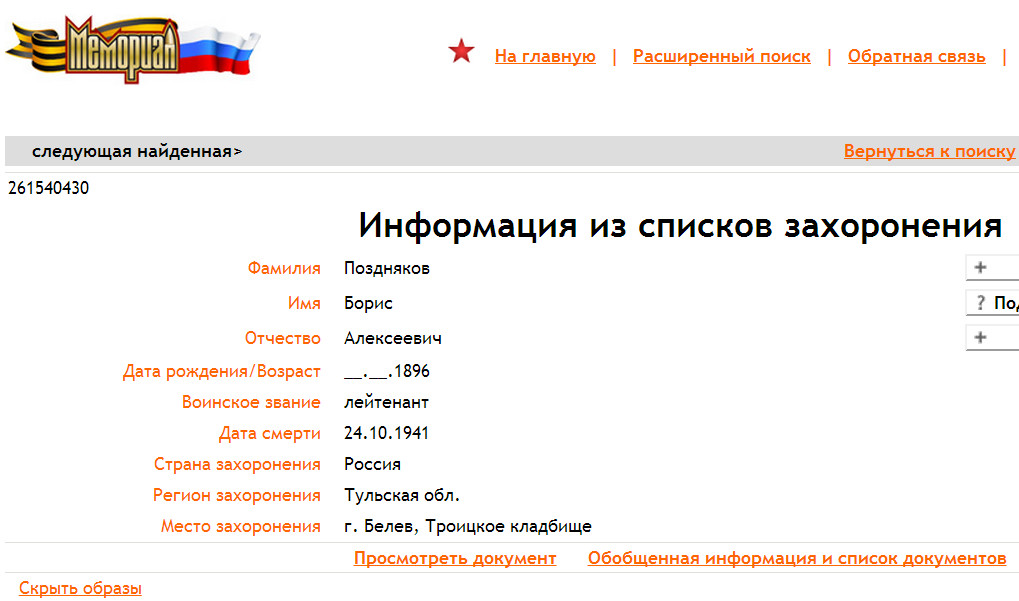Open Обобщенная информация и список документов
The height and width of the screenshot is (601, 1019).
point(796,558)
